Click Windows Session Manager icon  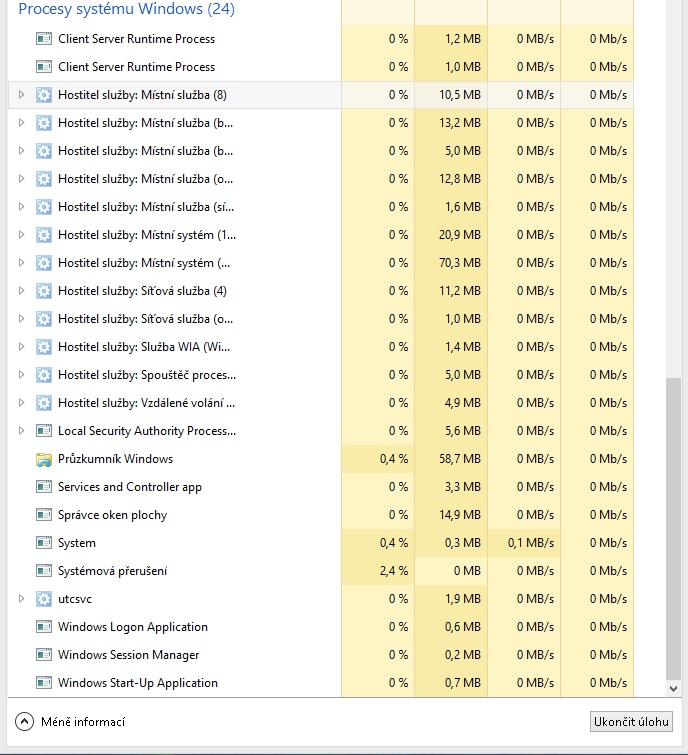click(x=44, y=655)
